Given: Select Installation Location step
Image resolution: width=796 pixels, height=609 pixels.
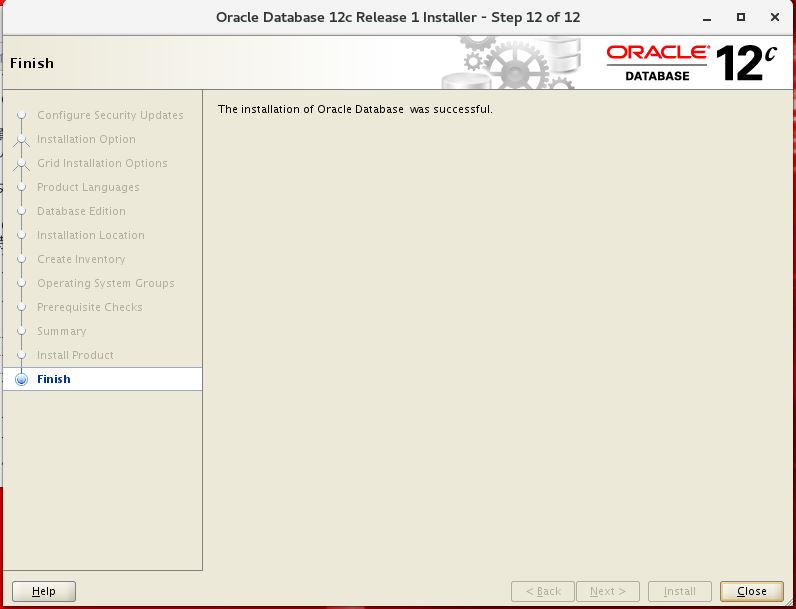Looking at the screenshot, I should point(90,235).
